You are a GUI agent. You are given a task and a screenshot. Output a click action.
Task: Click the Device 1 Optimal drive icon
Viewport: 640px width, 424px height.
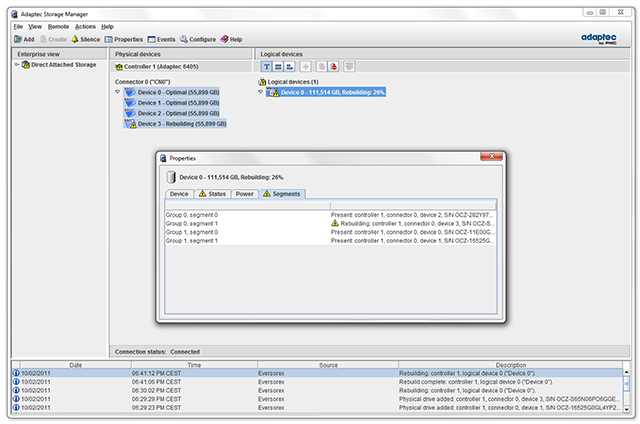coord(130,102)
